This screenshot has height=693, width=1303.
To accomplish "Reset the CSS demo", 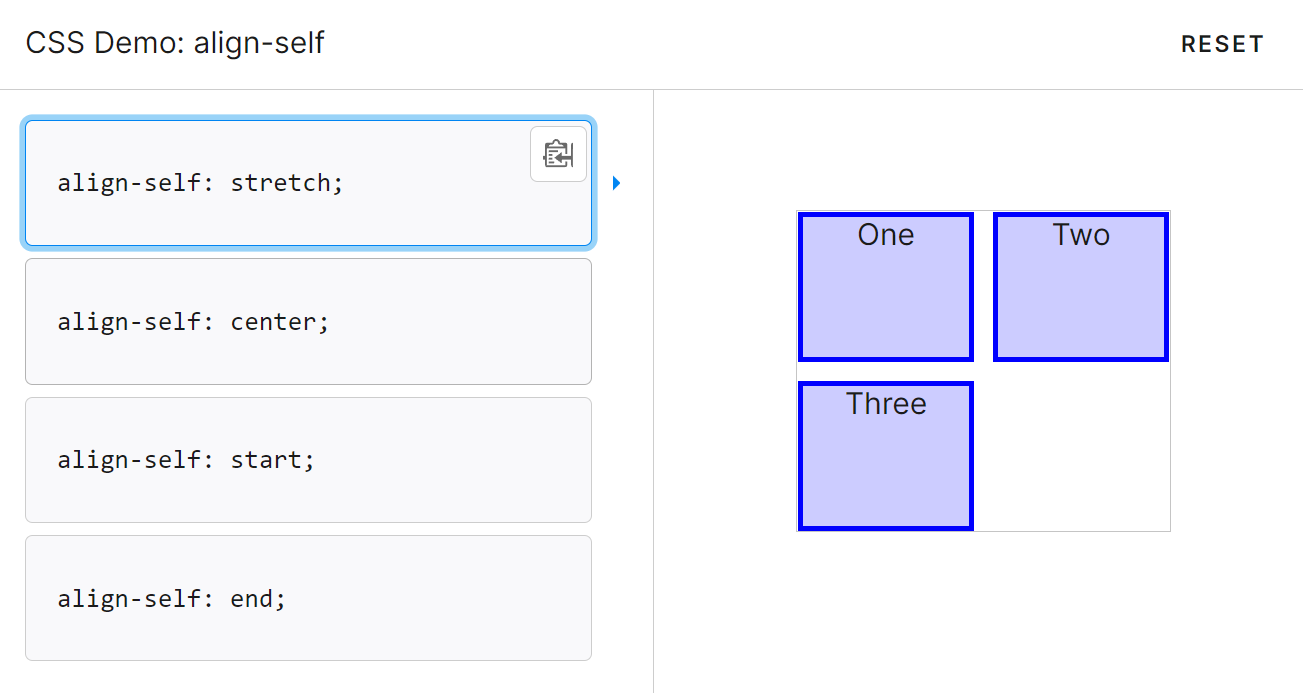I will coord(1222,44).
